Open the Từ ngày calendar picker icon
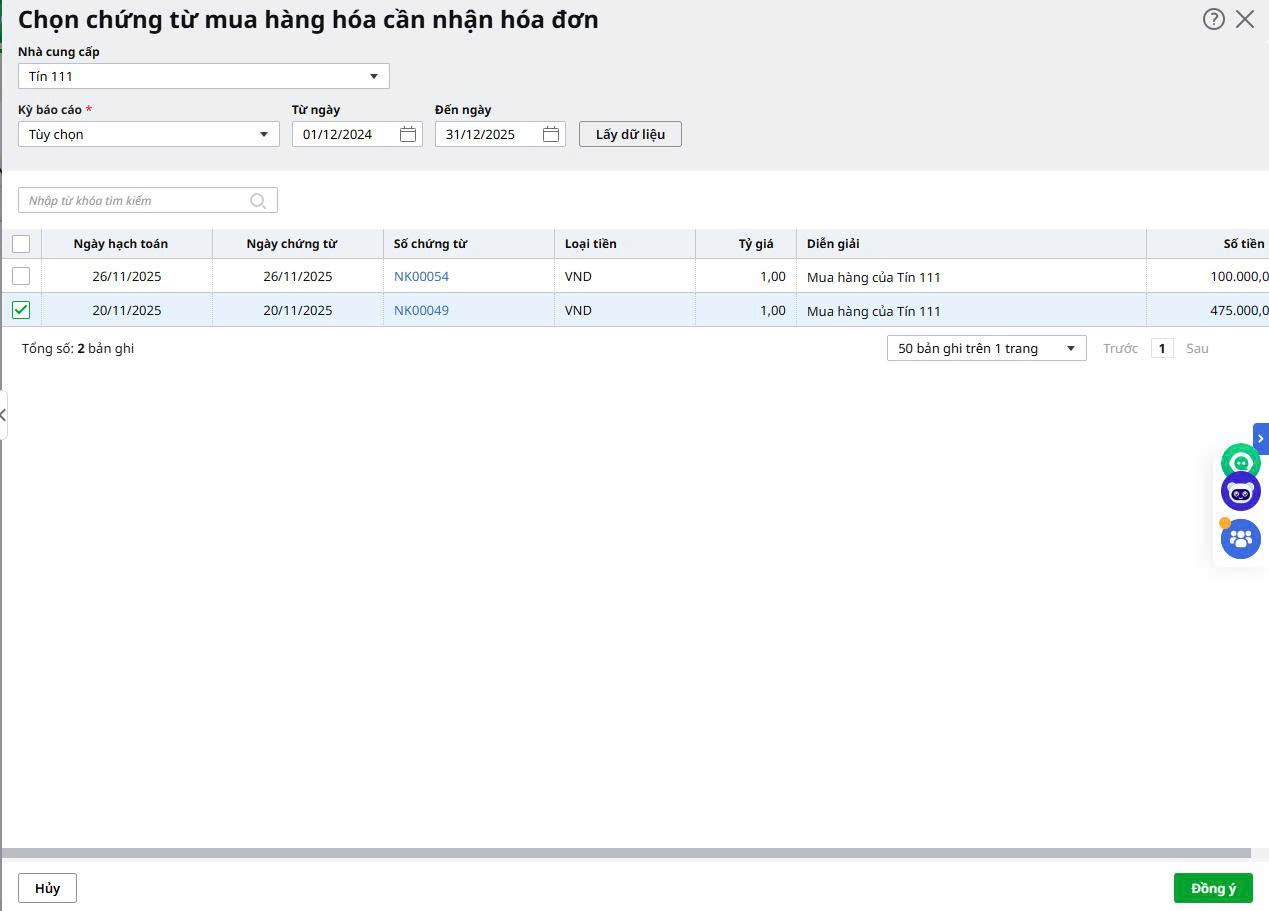The width and height of the screenshot is (1269, 911). [x=408, y=134]
